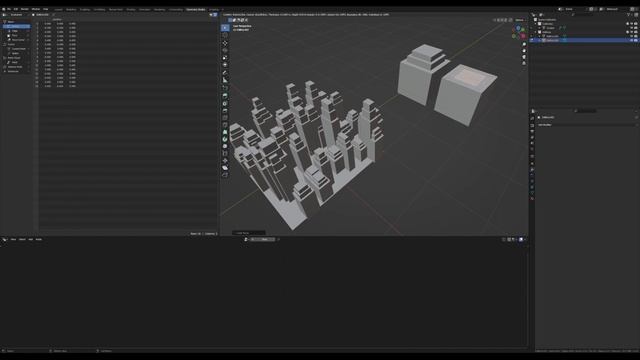This screenshot has height=360, width=640.
Task: Expand the Collection row in outliner
Action: pyautogui.click(x=536, y=24)
